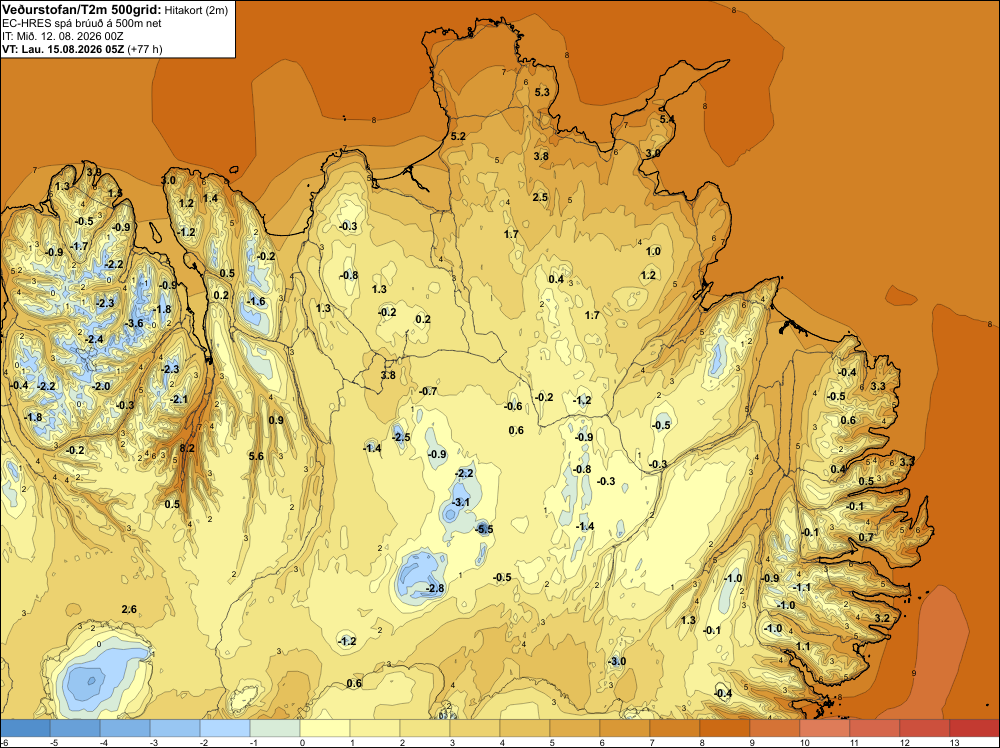
Task: Click the orange legend swatch between 7 and 8
Action: (675, 728)
